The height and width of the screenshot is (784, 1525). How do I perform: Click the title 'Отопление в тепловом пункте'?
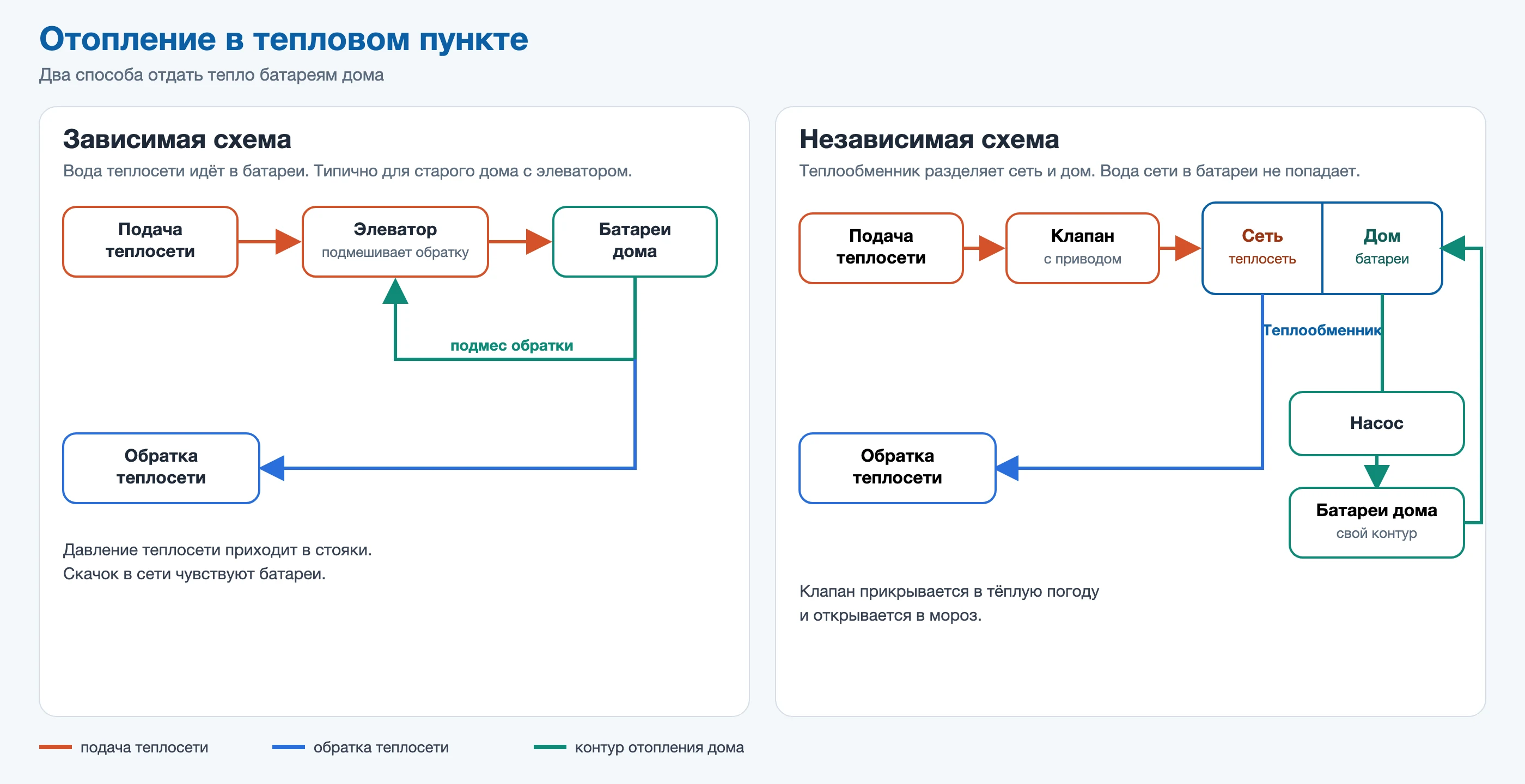click(284, 40)
